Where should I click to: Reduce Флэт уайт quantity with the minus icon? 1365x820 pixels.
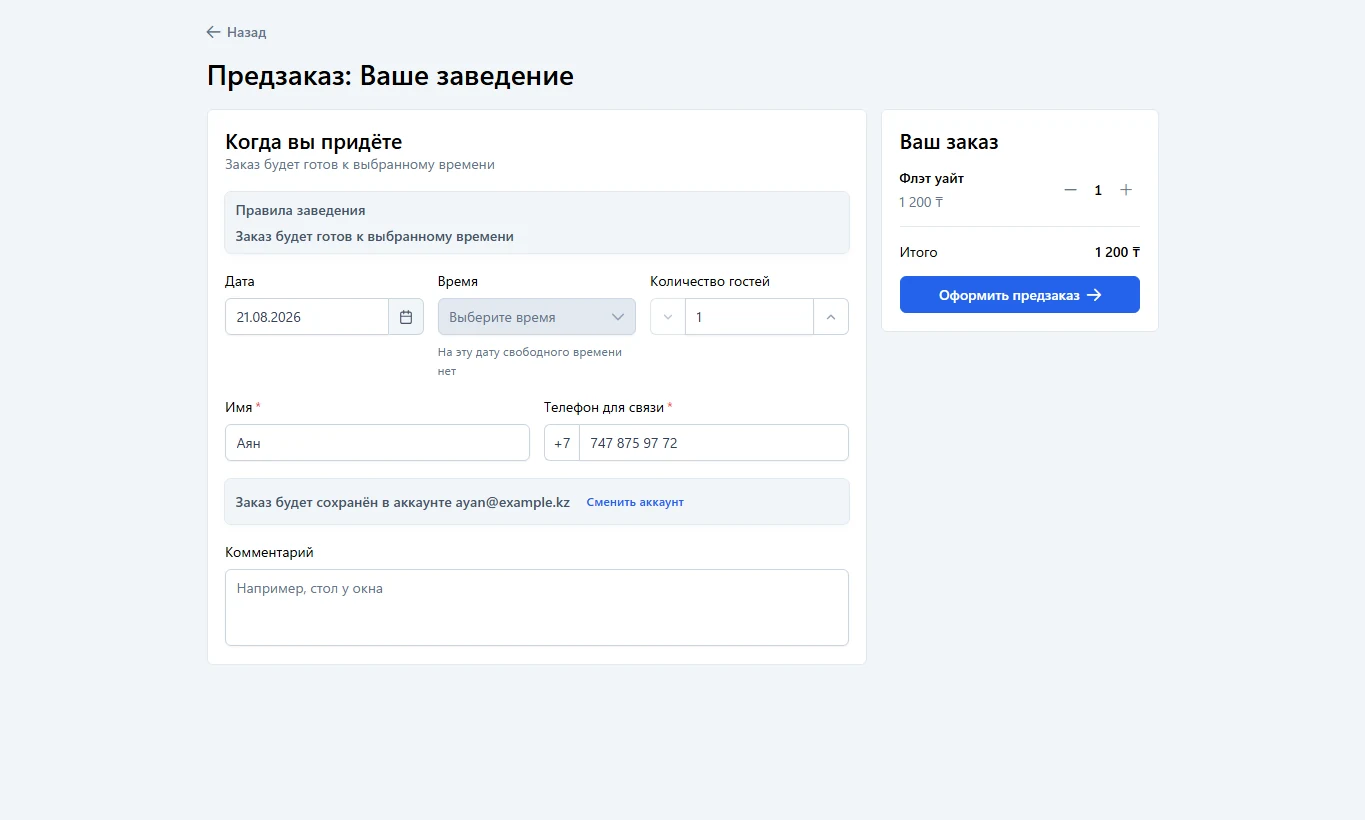1070,190
